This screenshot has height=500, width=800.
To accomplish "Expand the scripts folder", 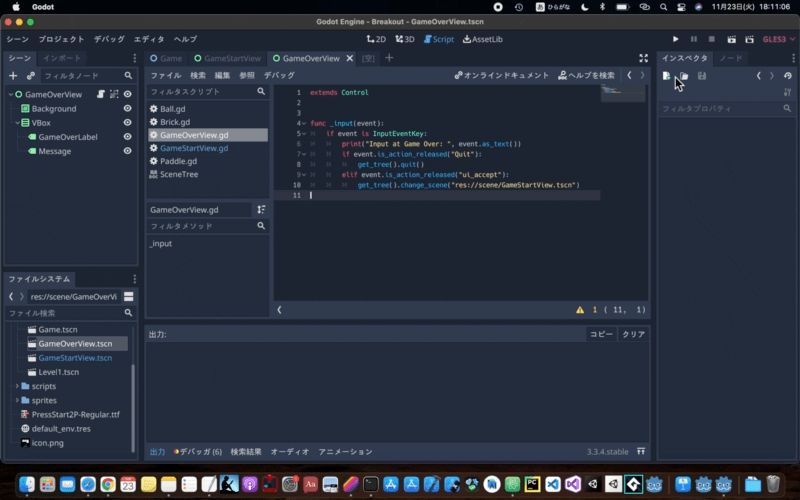I will click(17, 386).
